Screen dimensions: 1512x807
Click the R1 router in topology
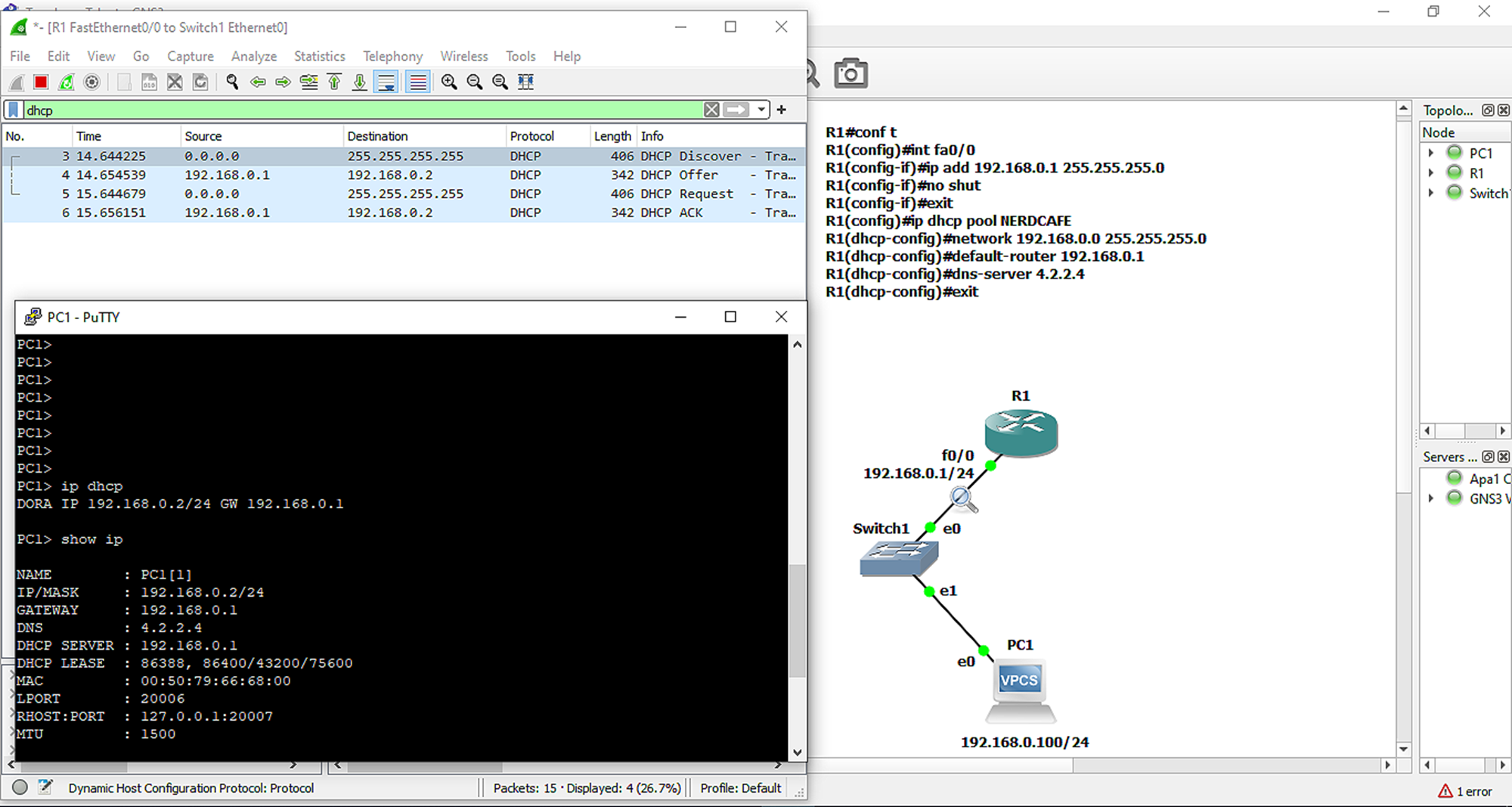(x=1021, y=432)
